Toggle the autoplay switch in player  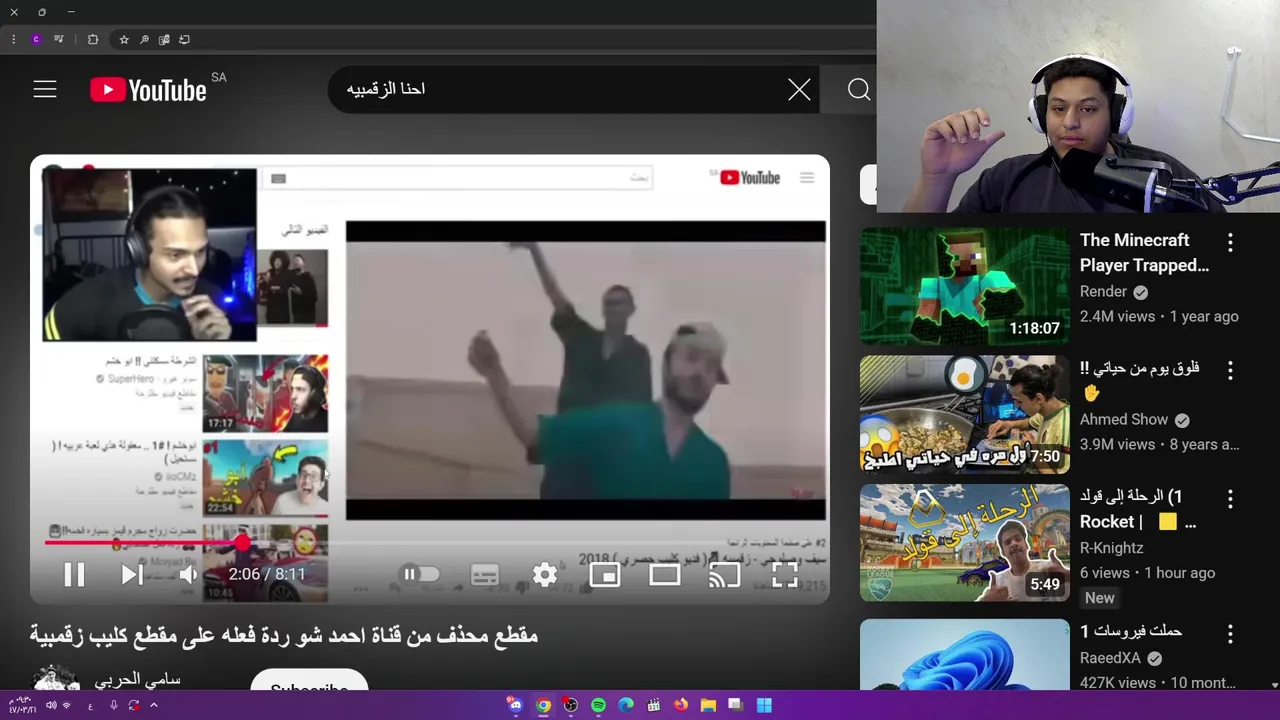[421, 574]
